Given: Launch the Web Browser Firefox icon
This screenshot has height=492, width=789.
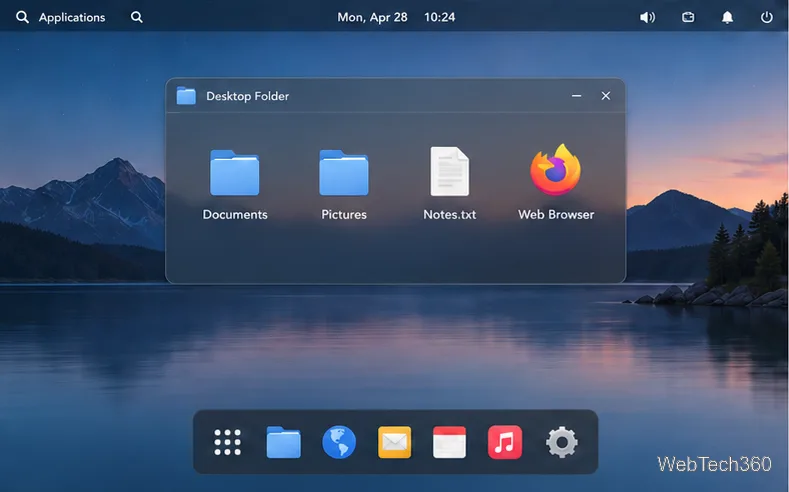Looking at the screenshot, I should (556, 170).
